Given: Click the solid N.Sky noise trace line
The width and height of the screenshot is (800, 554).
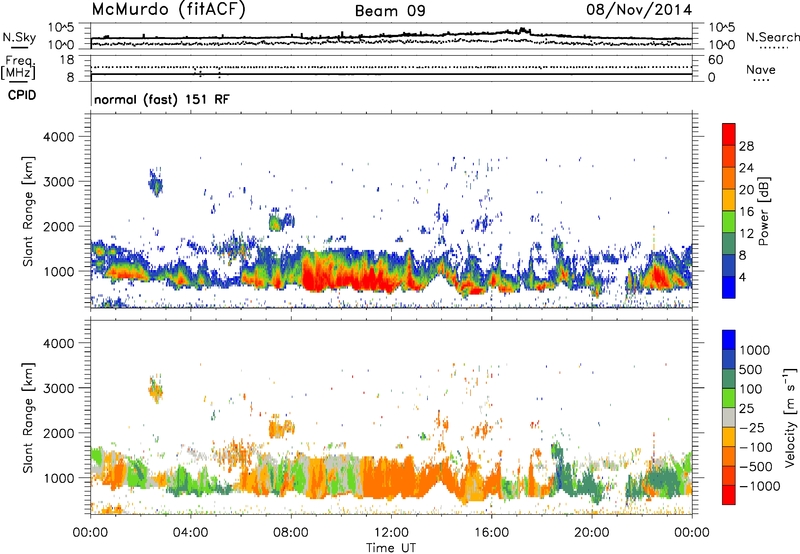Looking at the screenshot, I should [391, 37].
